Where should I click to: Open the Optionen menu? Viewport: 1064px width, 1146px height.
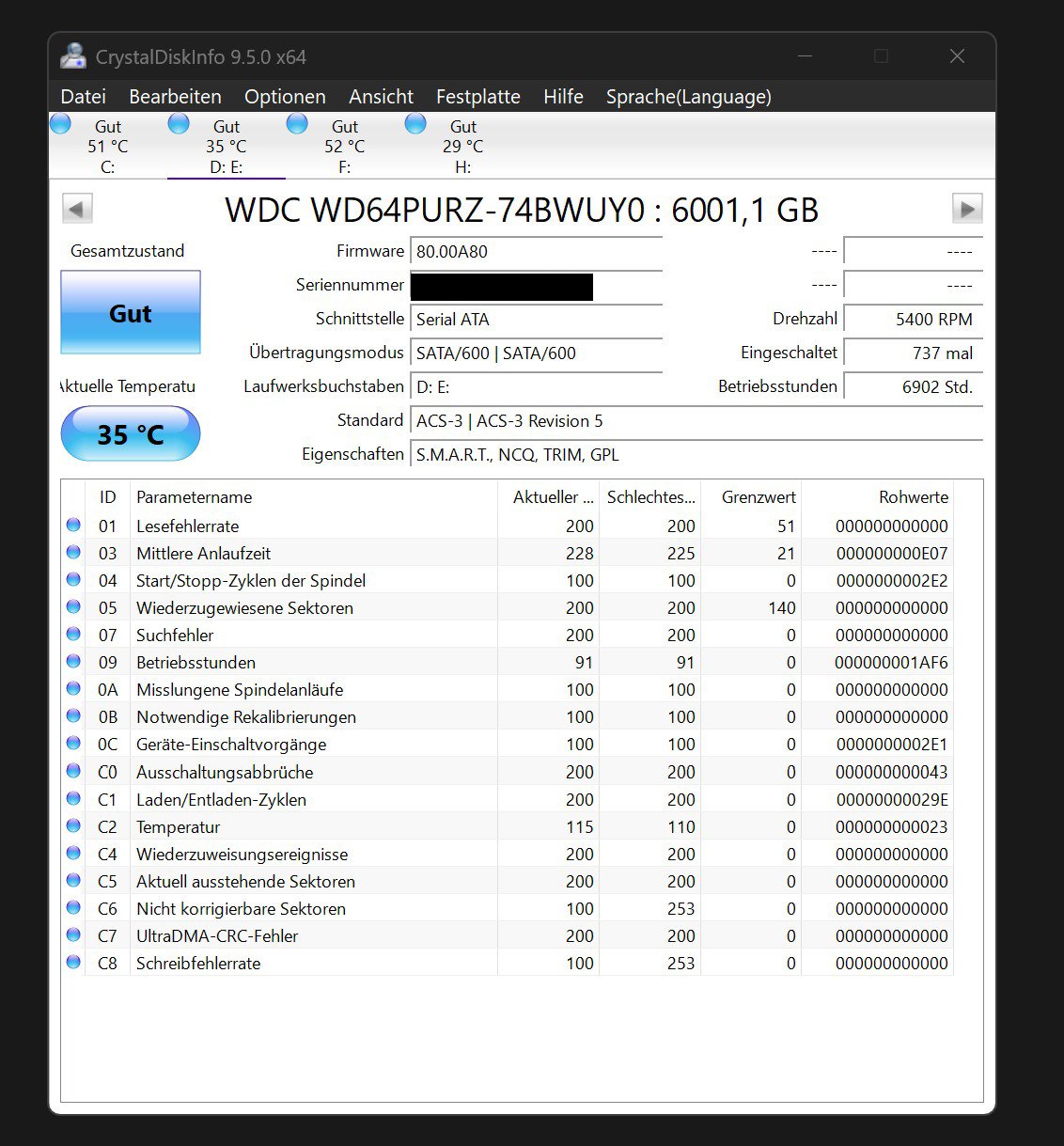(x=285, y=96)
